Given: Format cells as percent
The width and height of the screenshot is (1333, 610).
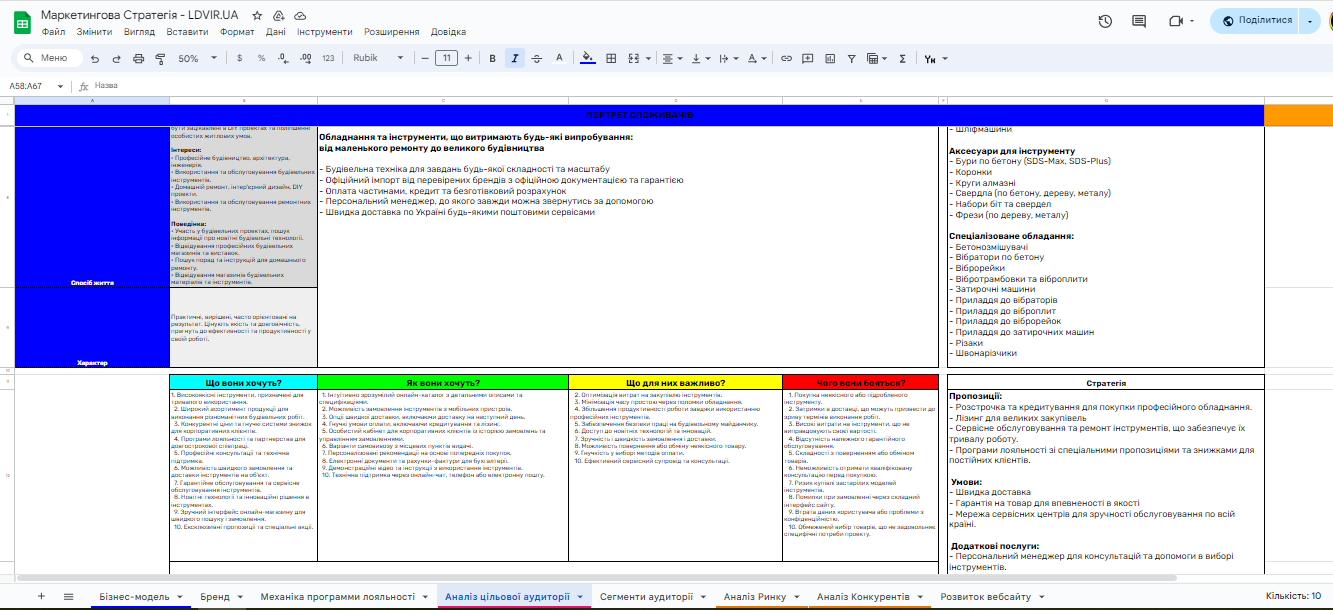Looking at the screenshot, I should [x=261, y=58].
